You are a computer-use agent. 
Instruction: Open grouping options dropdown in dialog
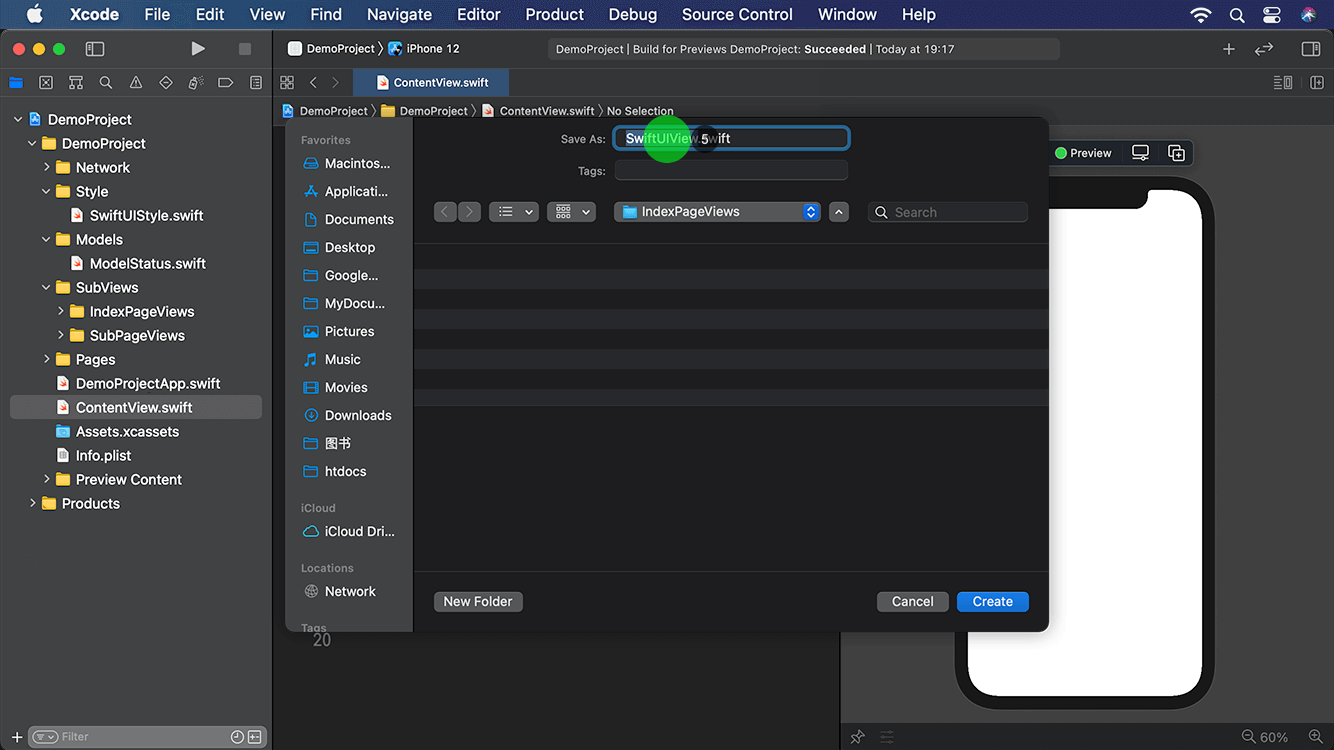[x=572, y=212]
